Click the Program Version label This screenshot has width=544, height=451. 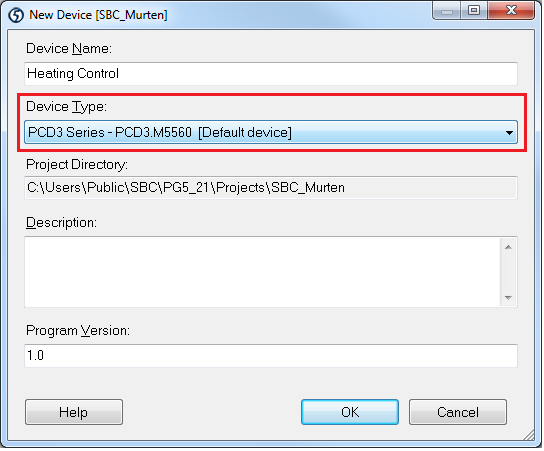tap(78, 331)
